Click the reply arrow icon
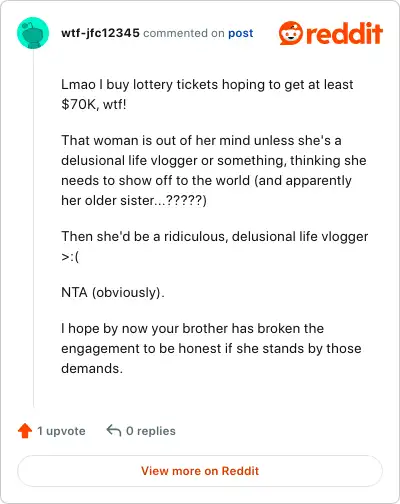Viewport: 400px width, 504px height. point(114,430)
